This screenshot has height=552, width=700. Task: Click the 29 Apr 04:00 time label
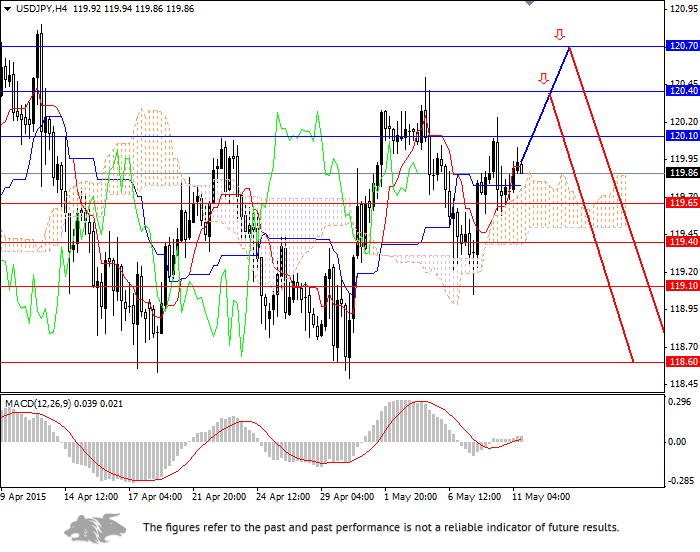coord(347,497)
